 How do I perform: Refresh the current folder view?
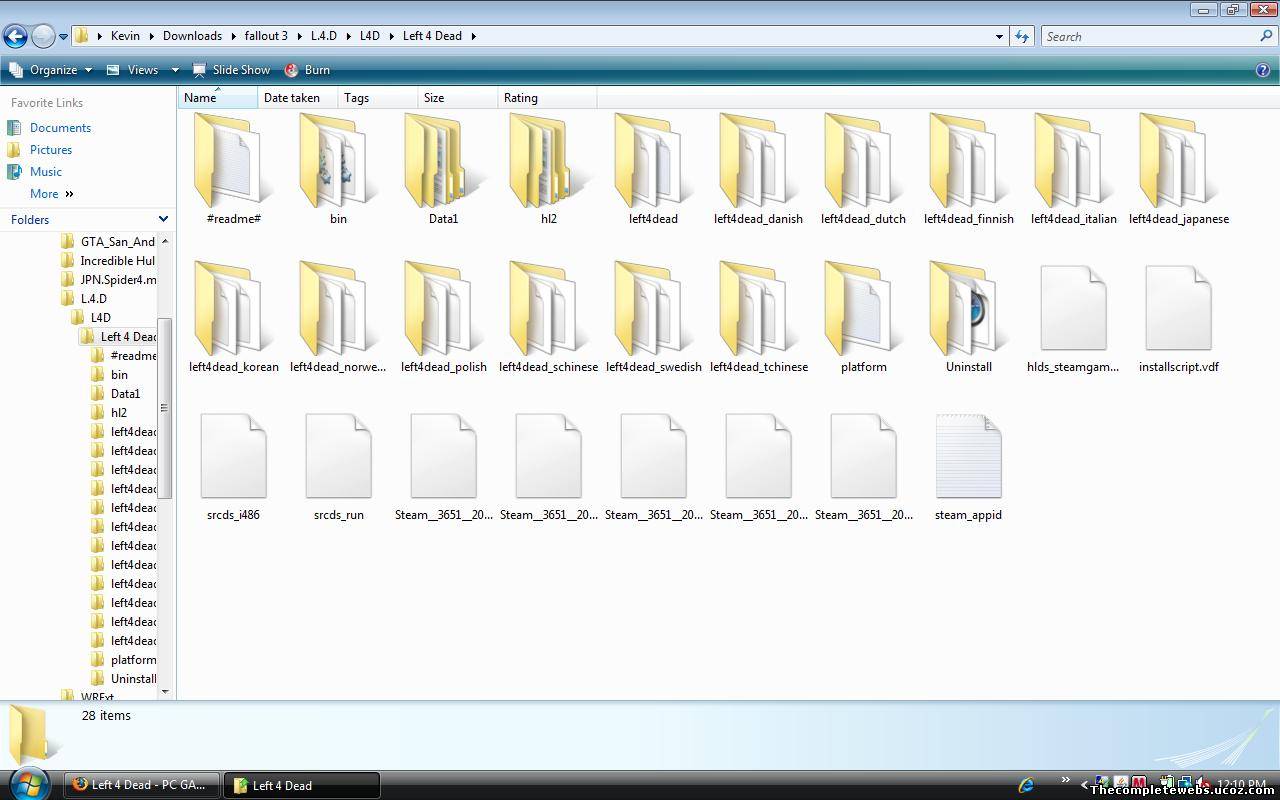coord(1021,36)
